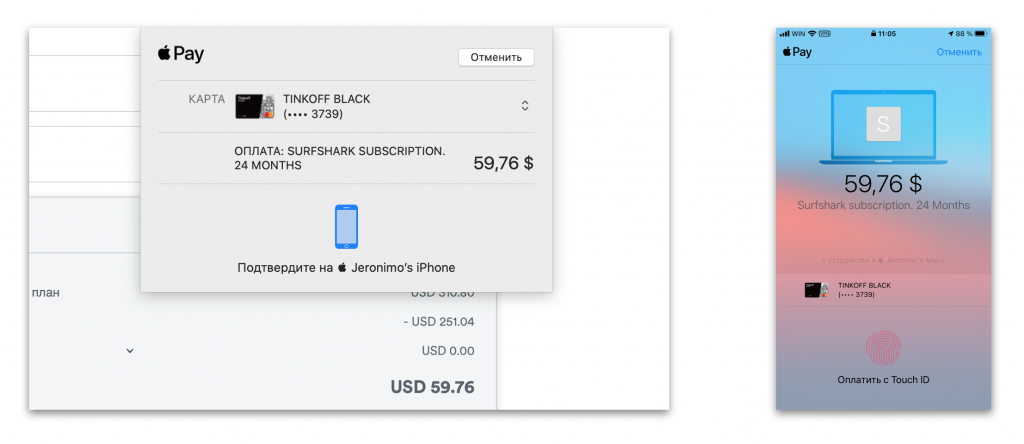Expand the small chevron in the order summary
The width and height of the screenshot is (1024, 444).
click(130, 351)
